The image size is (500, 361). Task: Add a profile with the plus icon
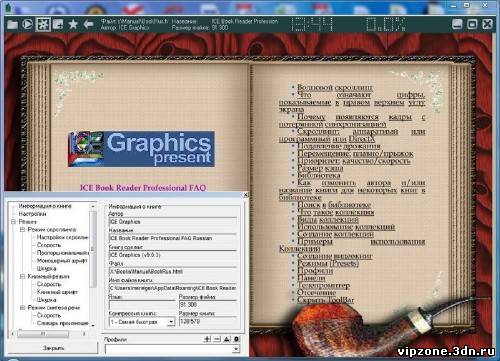pyautogui.click(x=207, y=339)
